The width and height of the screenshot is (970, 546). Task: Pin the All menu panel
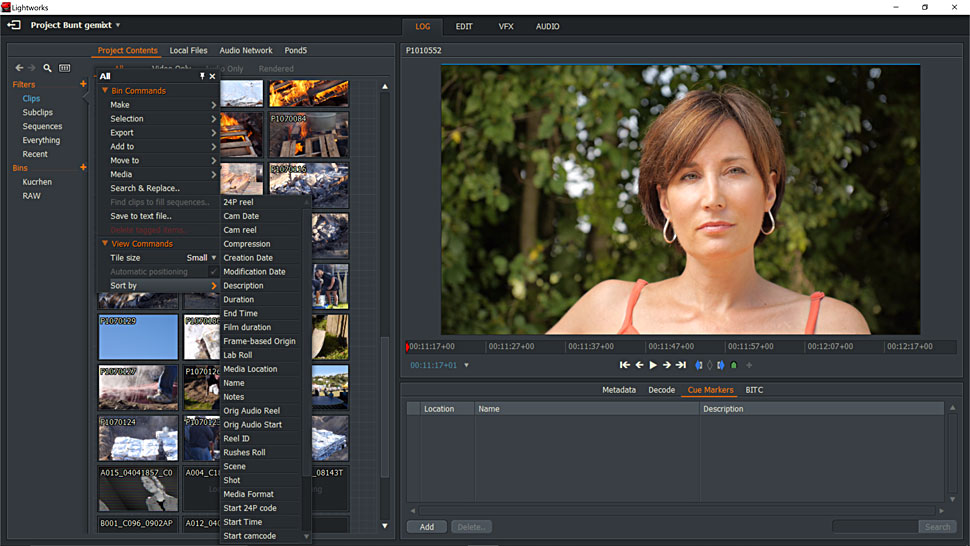[202, 76]
